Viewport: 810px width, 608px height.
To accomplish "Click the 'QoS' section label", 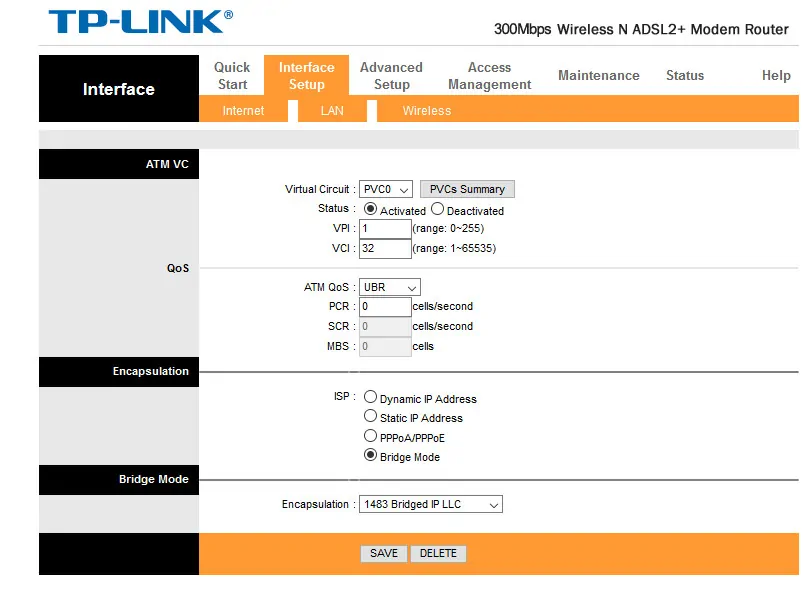I will pos(178,268).
